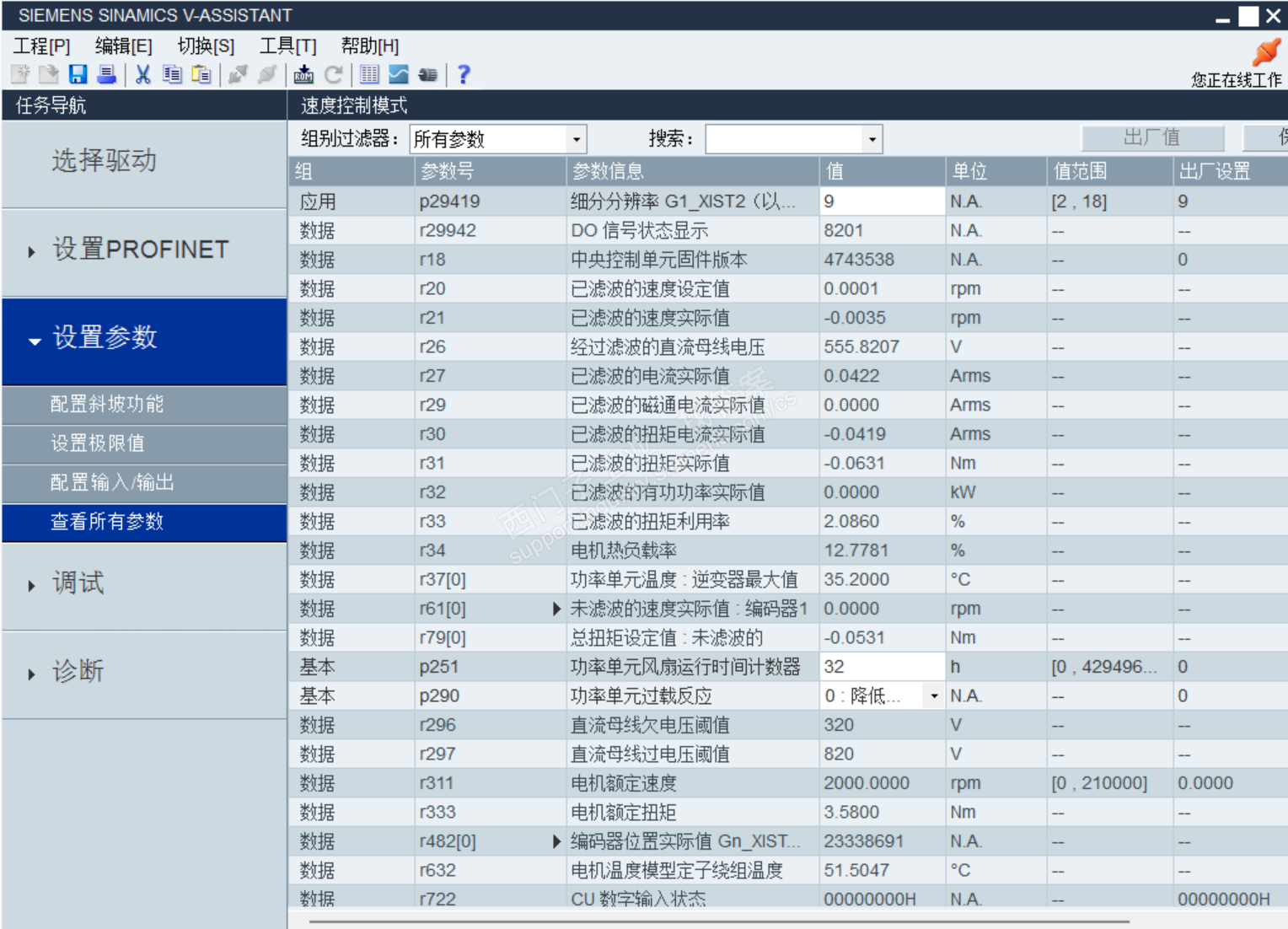Select value 555.8207 of DC bus voltage
This screenshot has height=929, width=1288.
[x=861, y=347]
